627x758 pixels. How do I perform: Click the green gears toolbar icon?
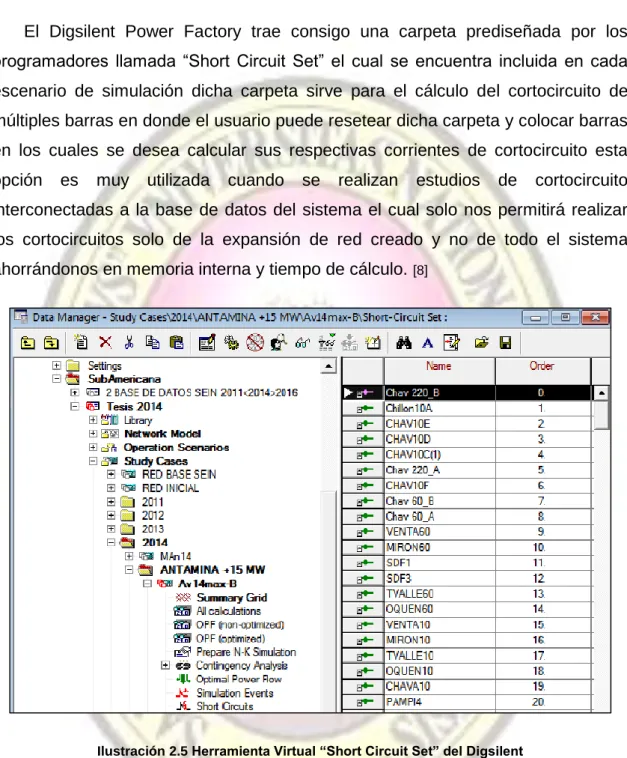coord(232,342)
